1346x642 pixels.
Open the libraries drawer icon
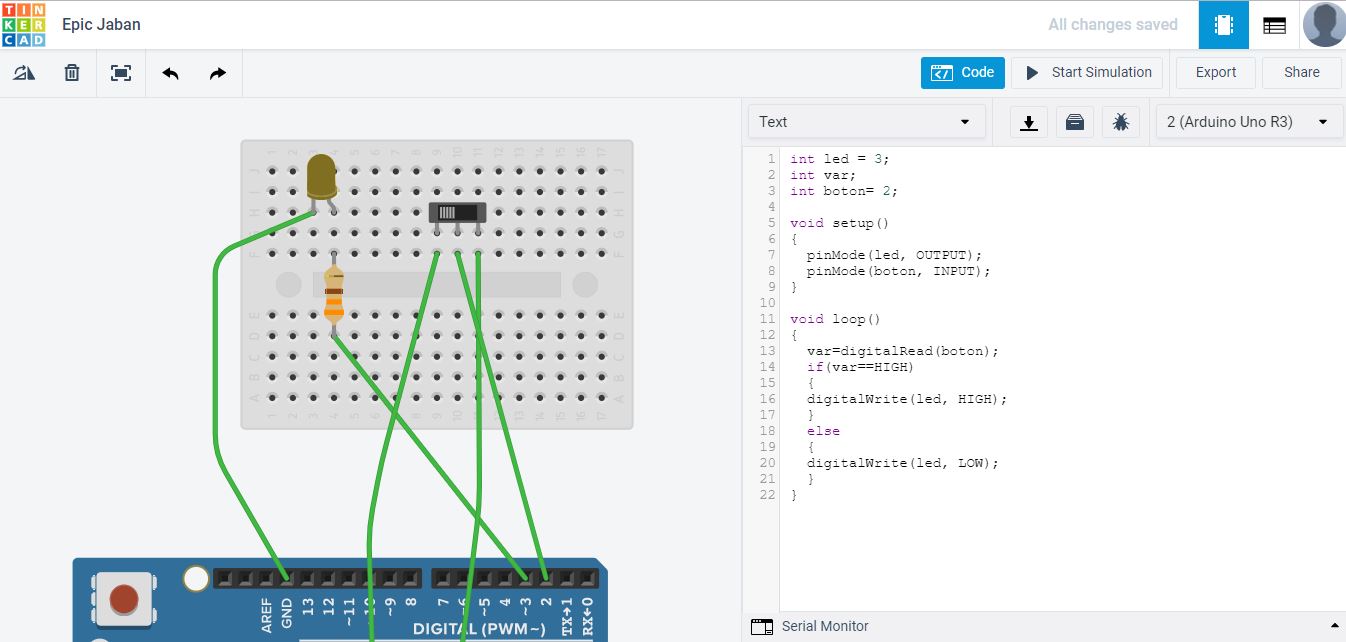point(1074,122)
